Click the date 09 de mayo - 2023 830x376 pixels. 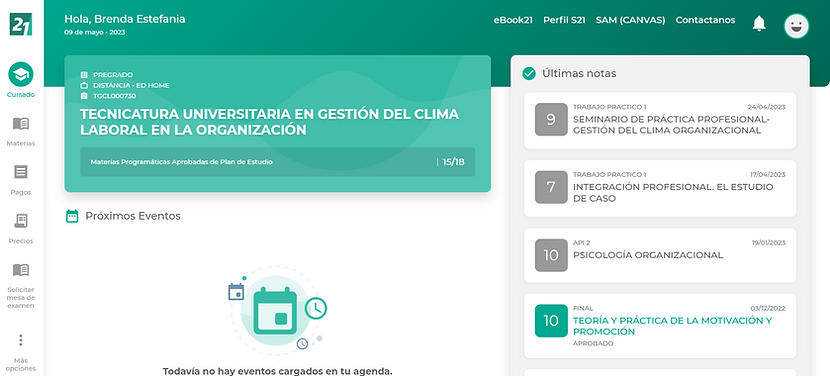(95, 32)
